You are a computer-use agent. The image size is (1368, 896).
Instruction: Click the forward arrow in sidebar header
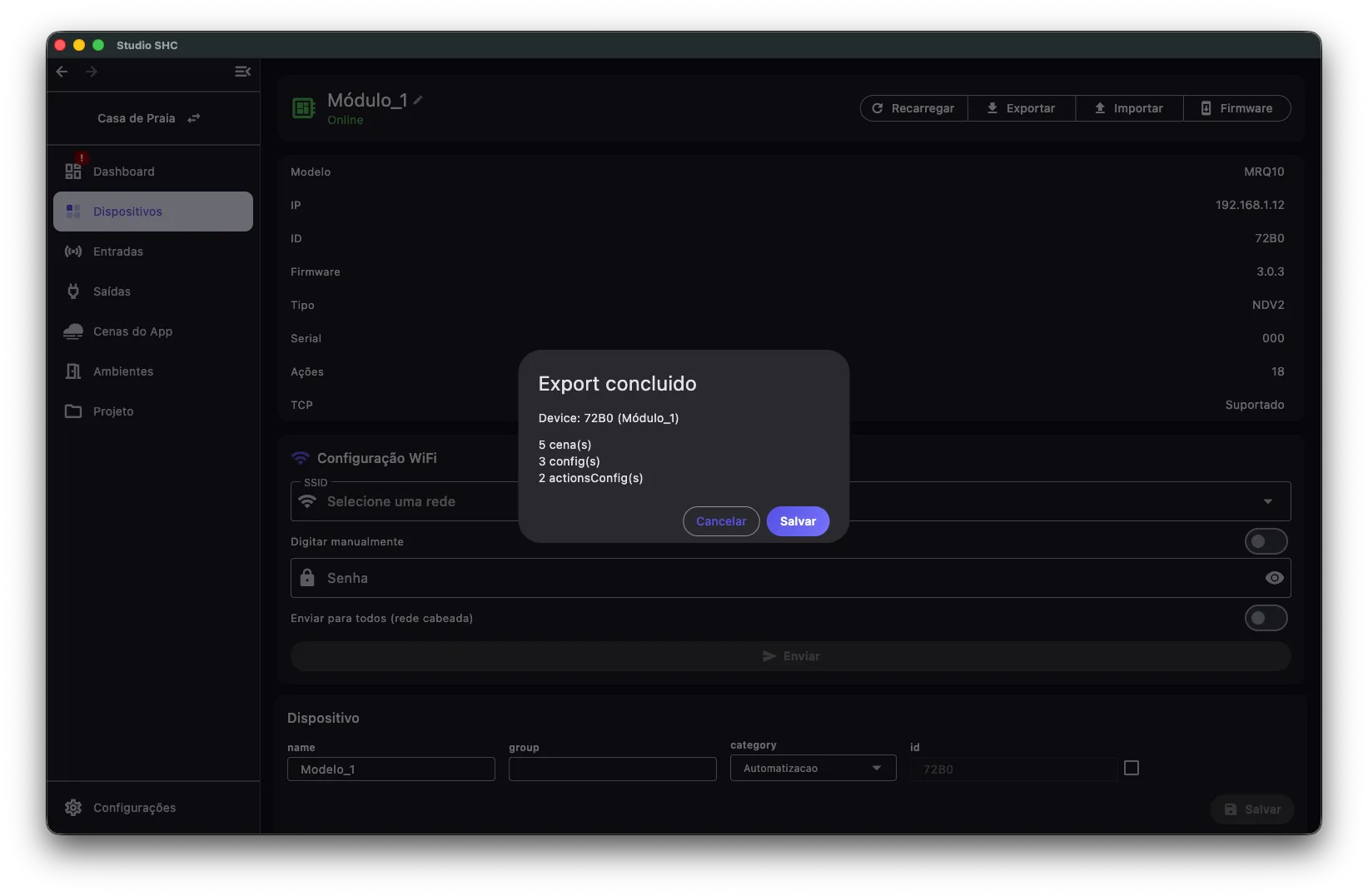click(92, 72)
